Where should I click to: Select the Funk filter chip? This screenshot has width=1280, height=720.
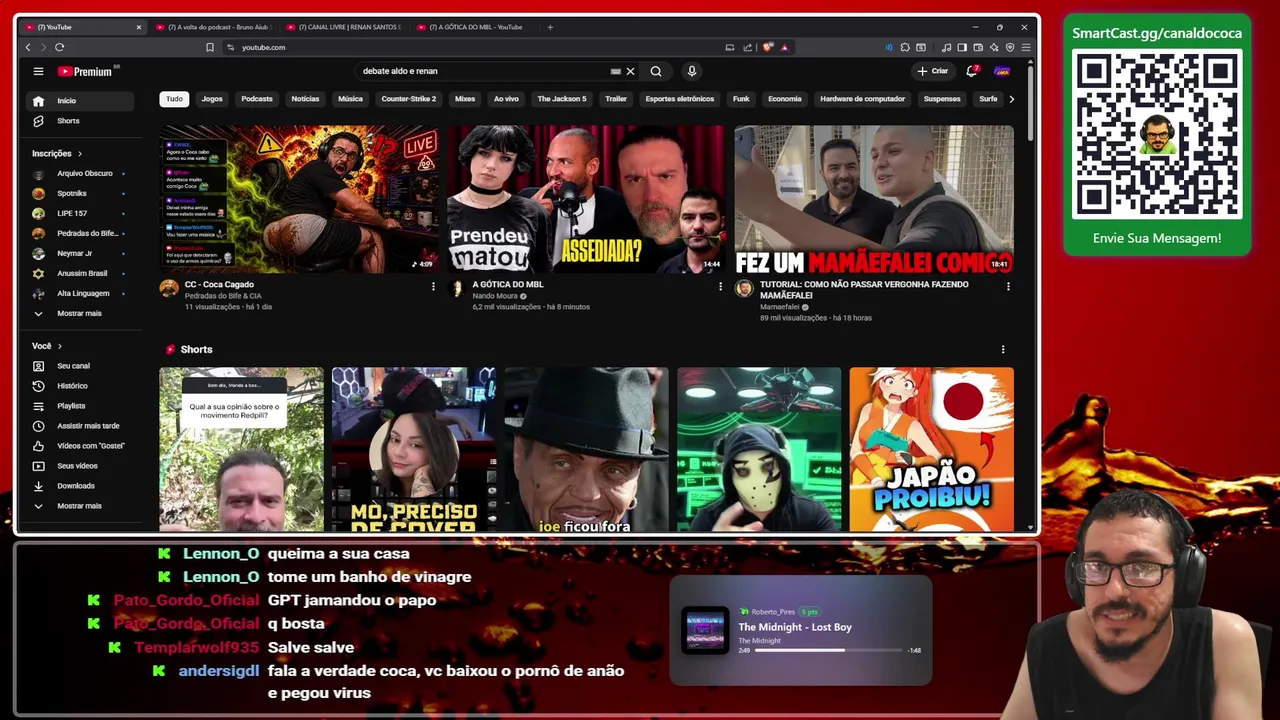coord(741,99)
